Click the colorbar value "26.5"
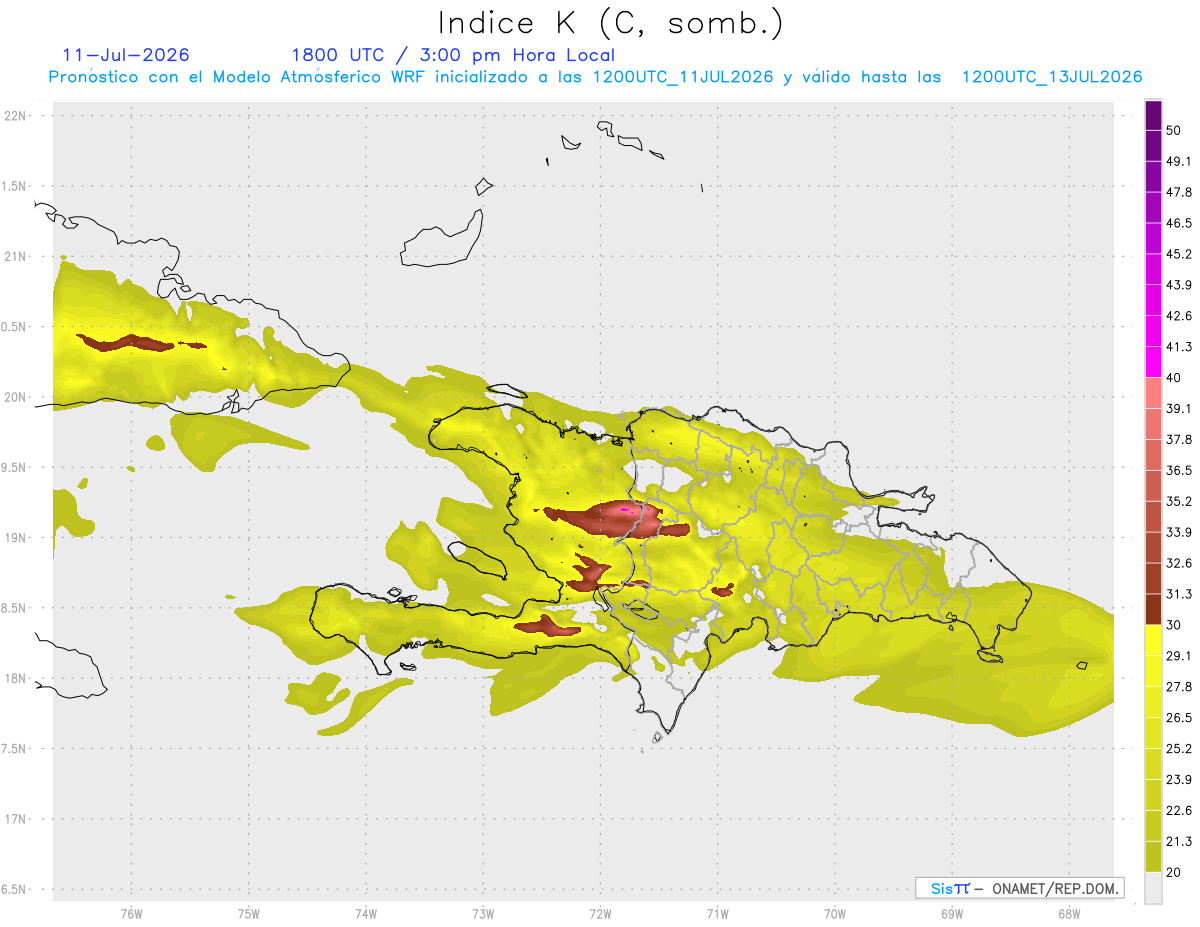 coord(1179,718)
